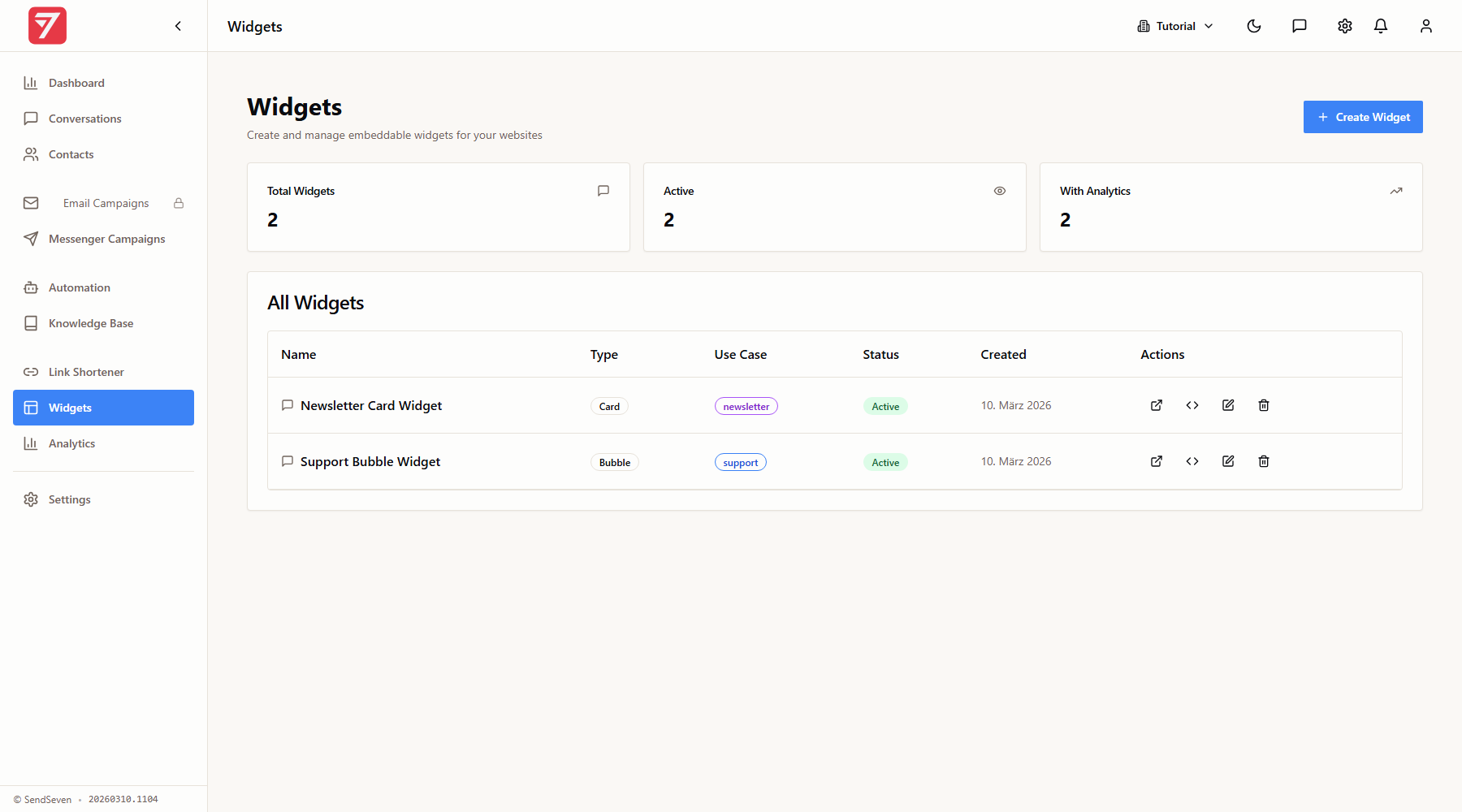Click the Card type badge
The width and height of the screenshot is (1462, 812).
609,406
